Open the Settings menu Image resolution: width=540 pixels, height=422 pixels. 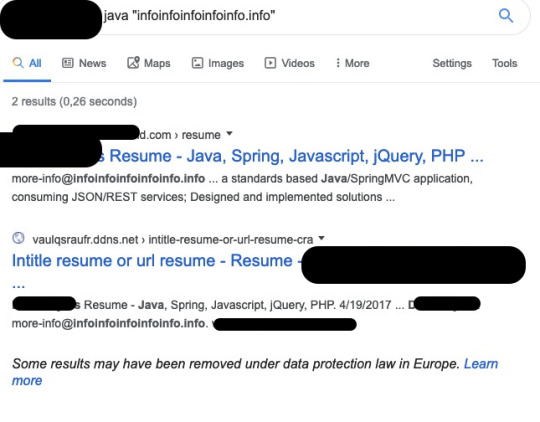(452, 63)
